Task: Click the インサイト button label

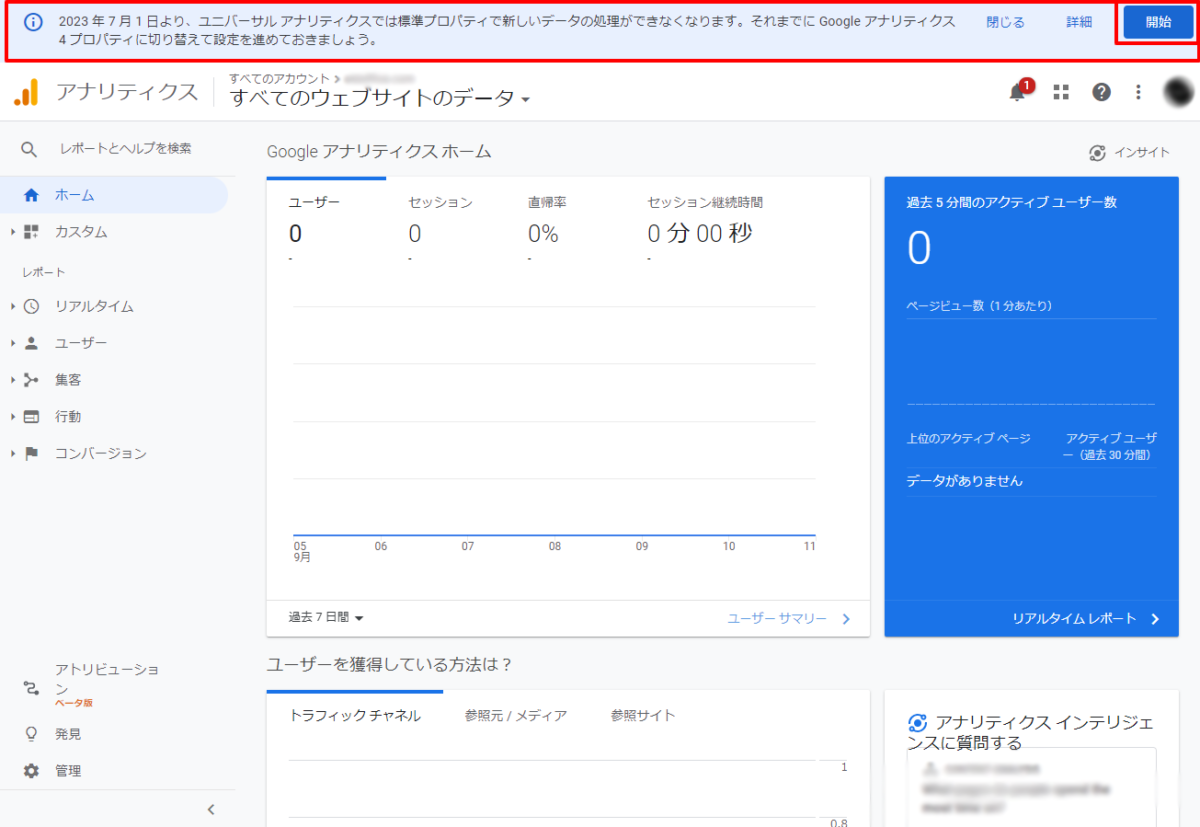Action: tap(1142, 153)
